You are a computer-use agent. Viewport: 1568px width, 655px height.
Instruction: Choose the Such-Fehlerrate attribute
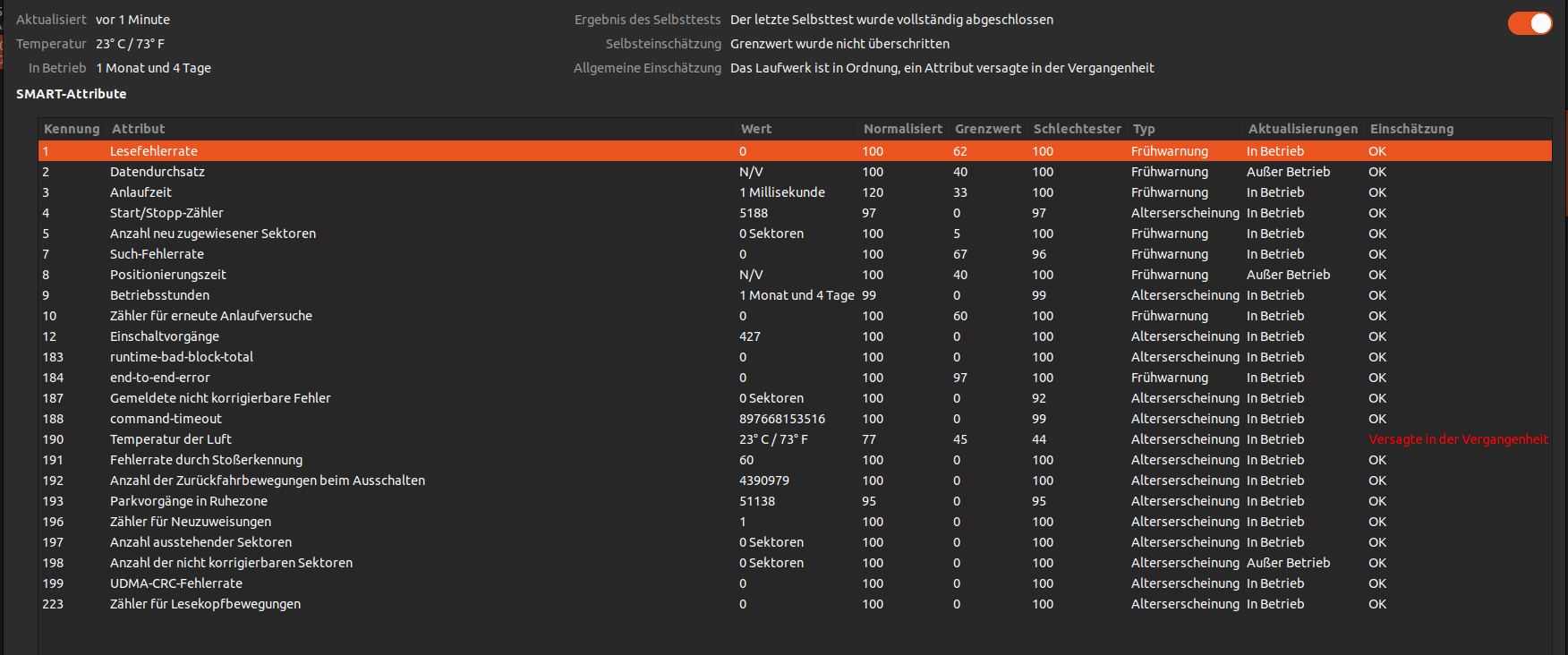795,254
